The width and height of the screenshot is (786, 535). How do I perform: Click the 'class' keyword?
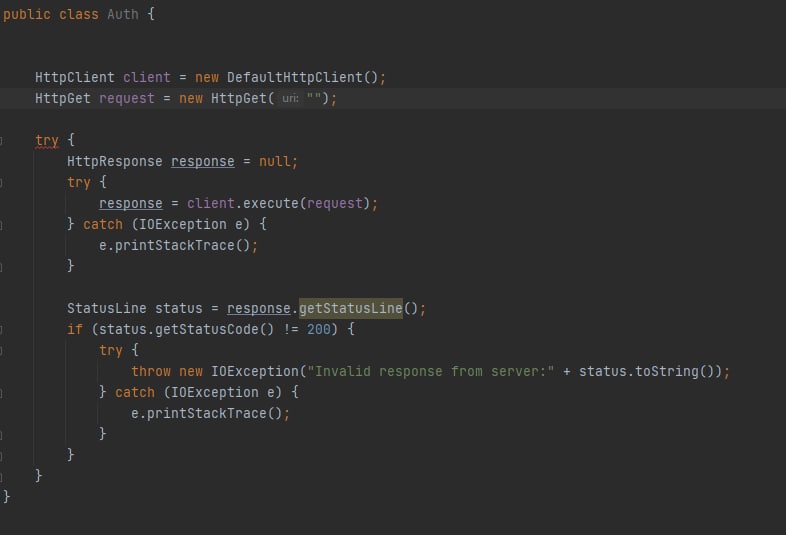[79, 15]
